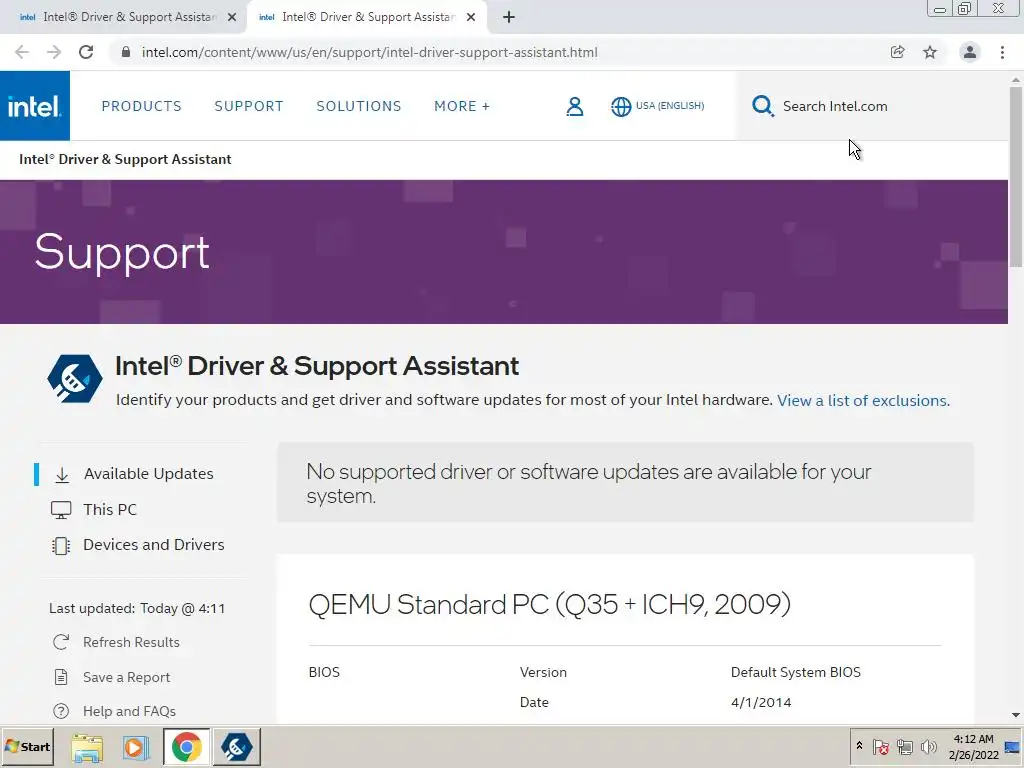The image size is (1024, 768).
Task: Open the Windows Start menu
Action: 27,747
